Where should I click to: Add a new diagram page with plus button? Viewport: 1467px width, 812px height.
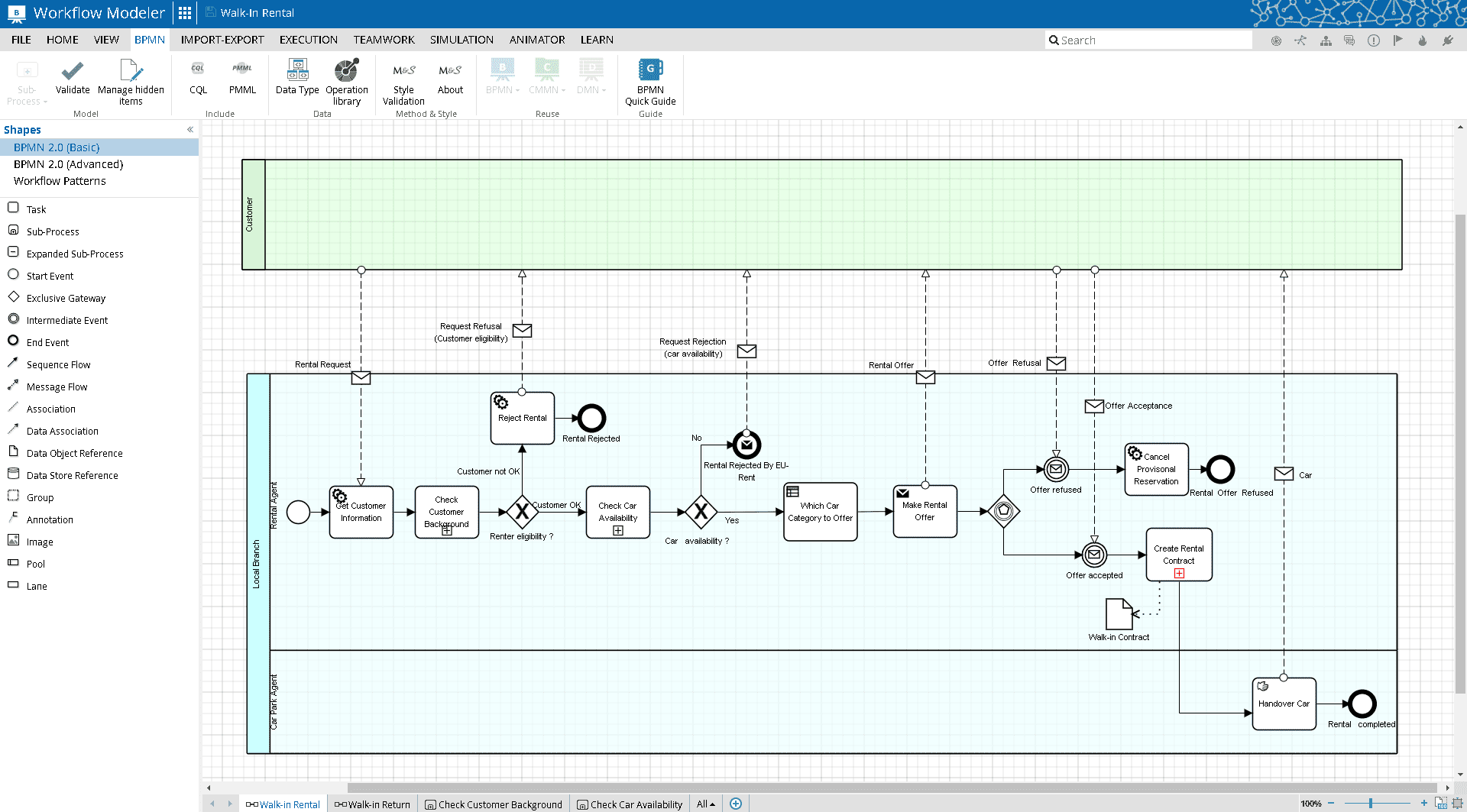(736, 804)
